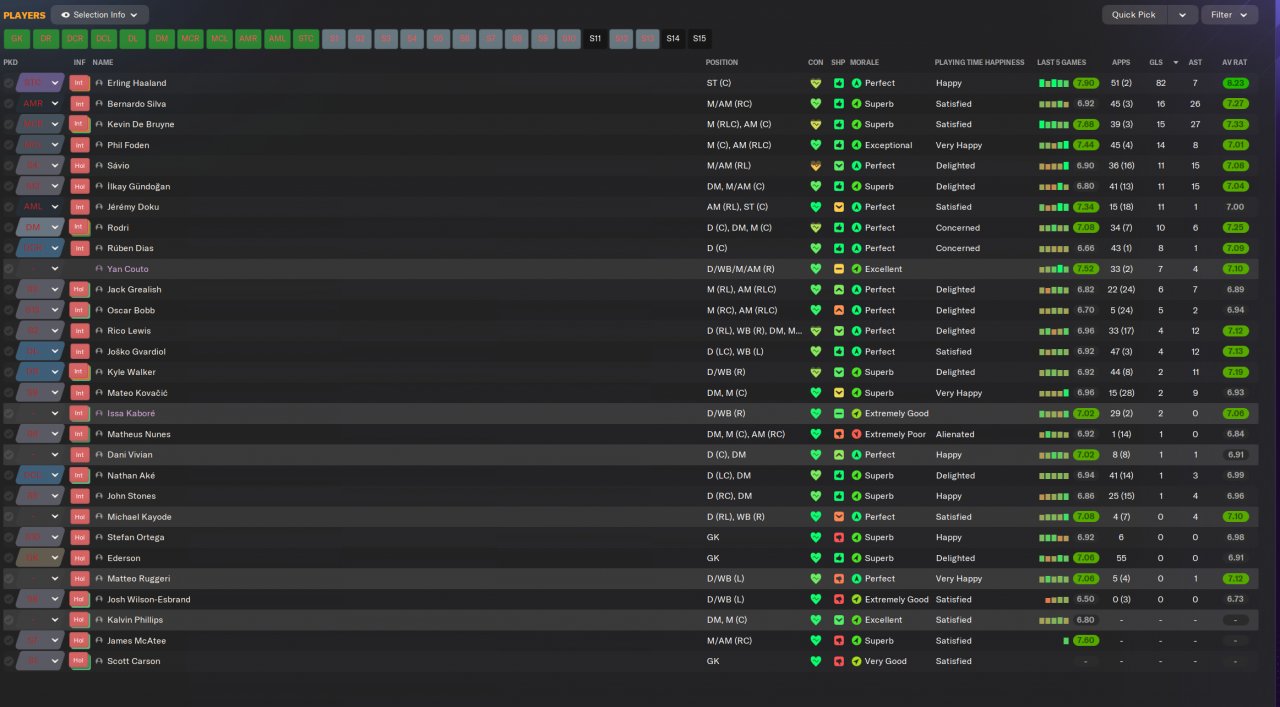
Task: Click Josh Wilson-Esbrand's morale icon
Action: [856, 599]
